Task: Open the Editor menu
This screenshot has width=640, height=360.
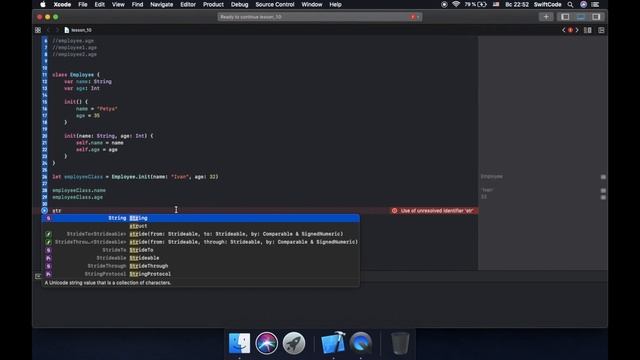Action: pos(188,4)
